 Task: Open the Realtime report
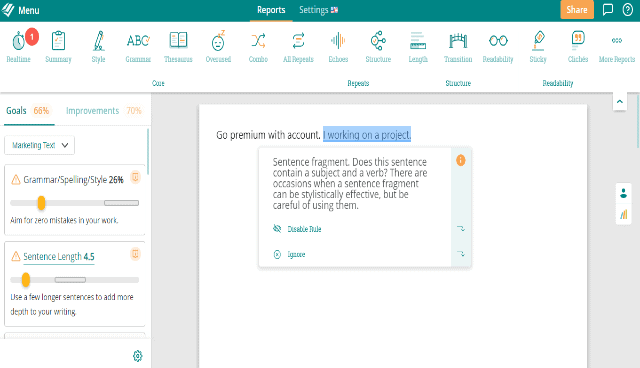19,46
